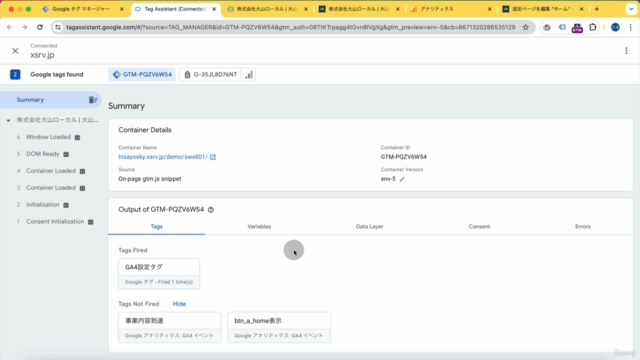
Task: Click the help icon next to Output of GTM-PQZV6W54
Action: [x=211, y=210]
